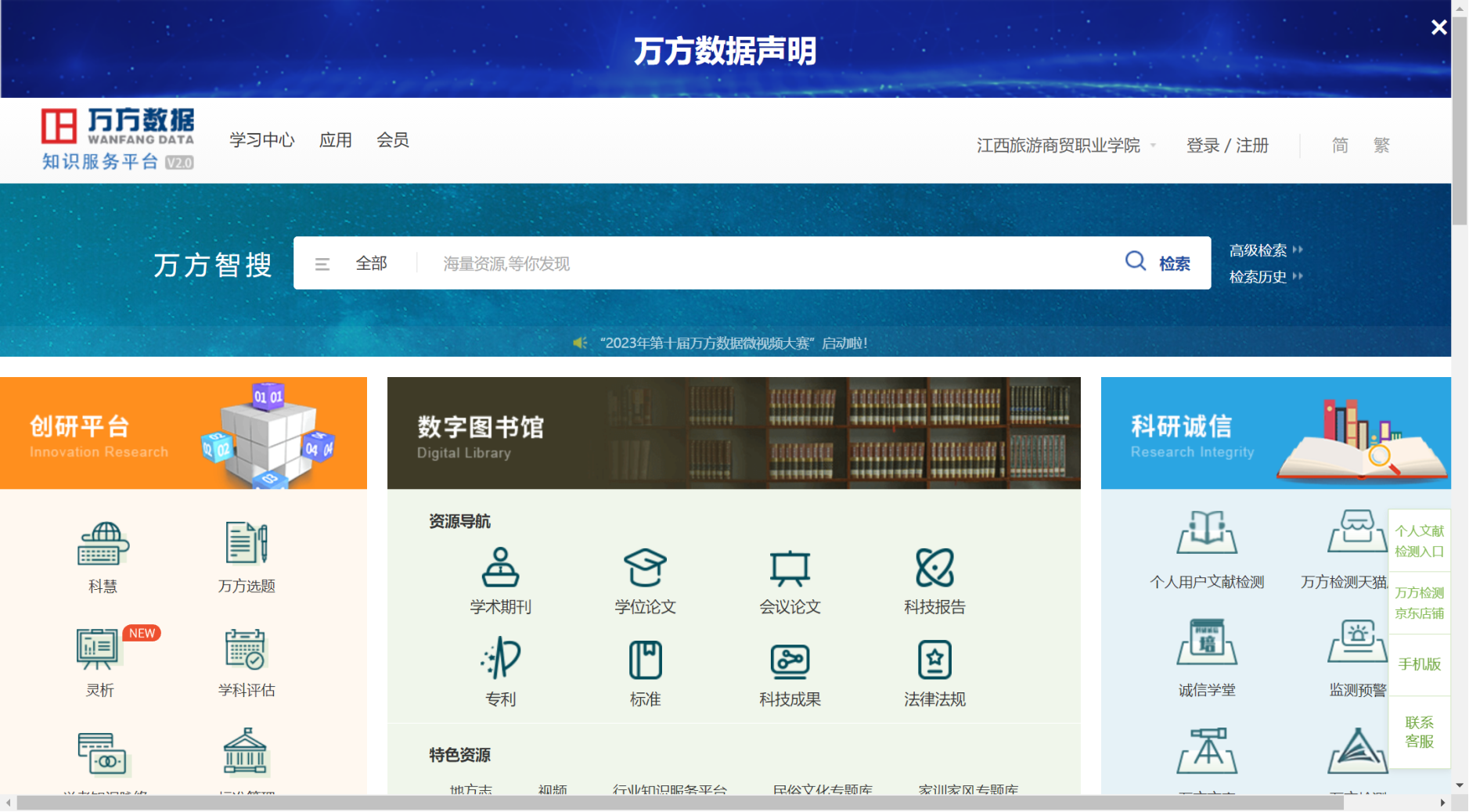Switch to traditional Chinese 繁
The image size is (1469, 812).
(1381, 146)
